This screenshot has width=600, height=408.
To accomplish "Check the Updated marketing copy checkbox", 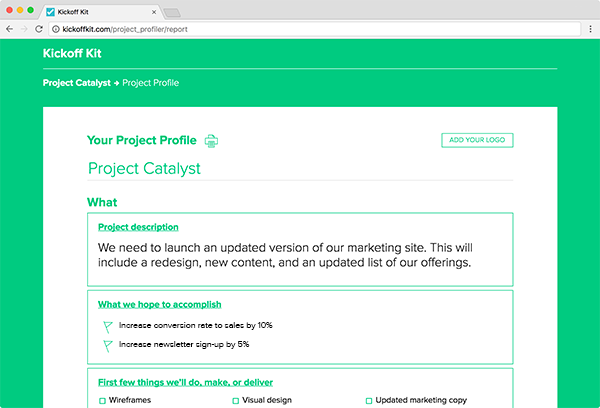I will 369,401.
